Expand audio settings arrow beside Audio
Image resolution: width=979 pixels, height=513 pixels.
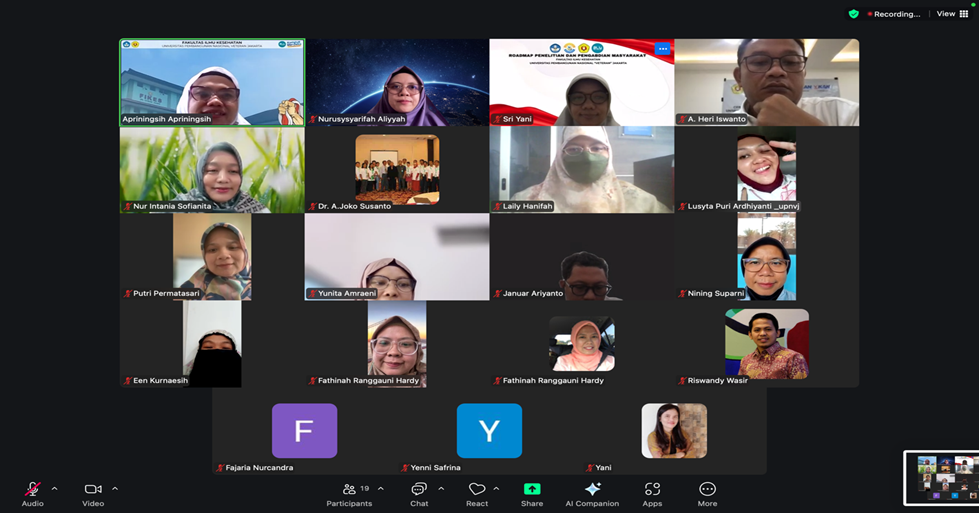tap(54, 489)
